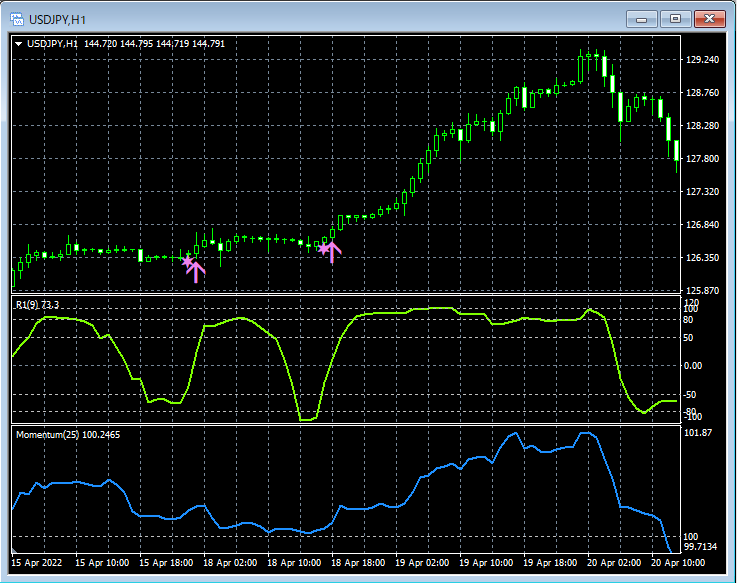
Task: Maximize the USDJPY,H1 chart window
Action: click(x=675, y=18)
